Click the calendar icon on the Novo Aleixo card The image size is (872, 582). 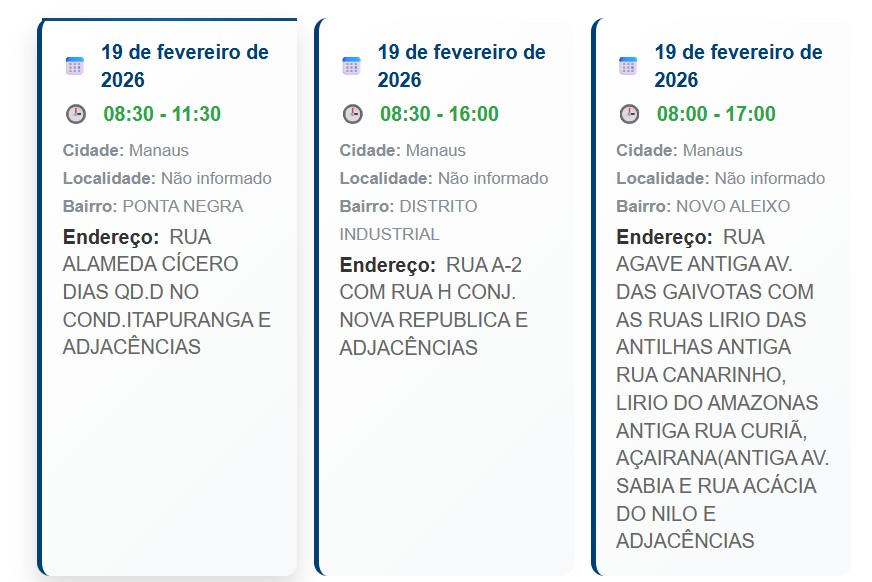tap(628, 66)
